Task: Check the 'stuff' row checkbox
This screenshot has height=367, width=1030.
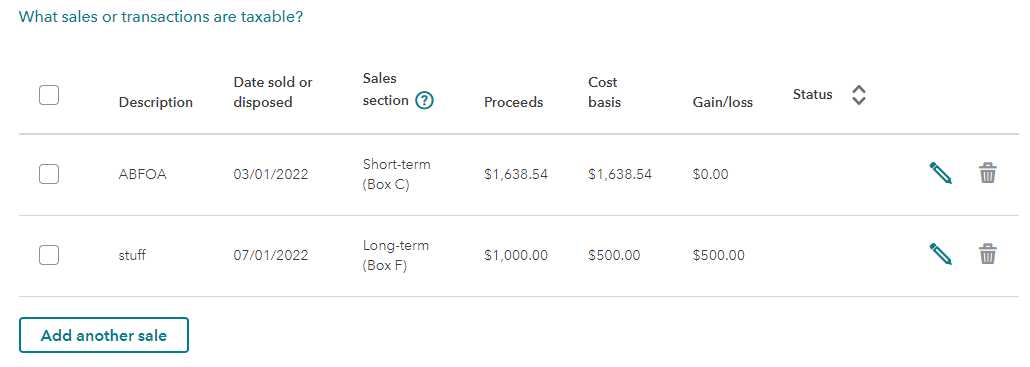Action: tap(49, 255)
